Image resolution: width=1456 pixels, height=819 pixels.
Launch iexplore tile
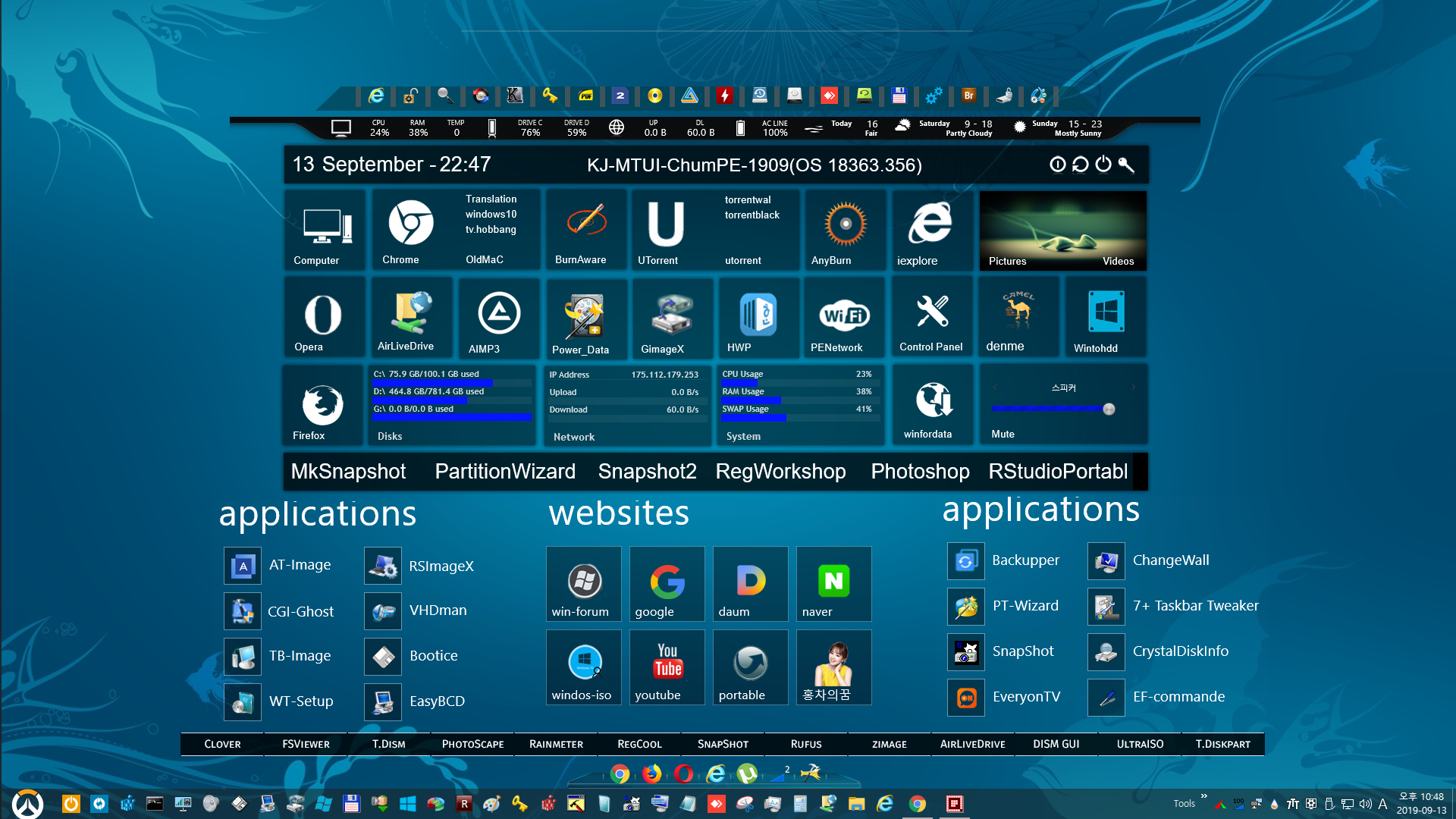click(932, 230)
